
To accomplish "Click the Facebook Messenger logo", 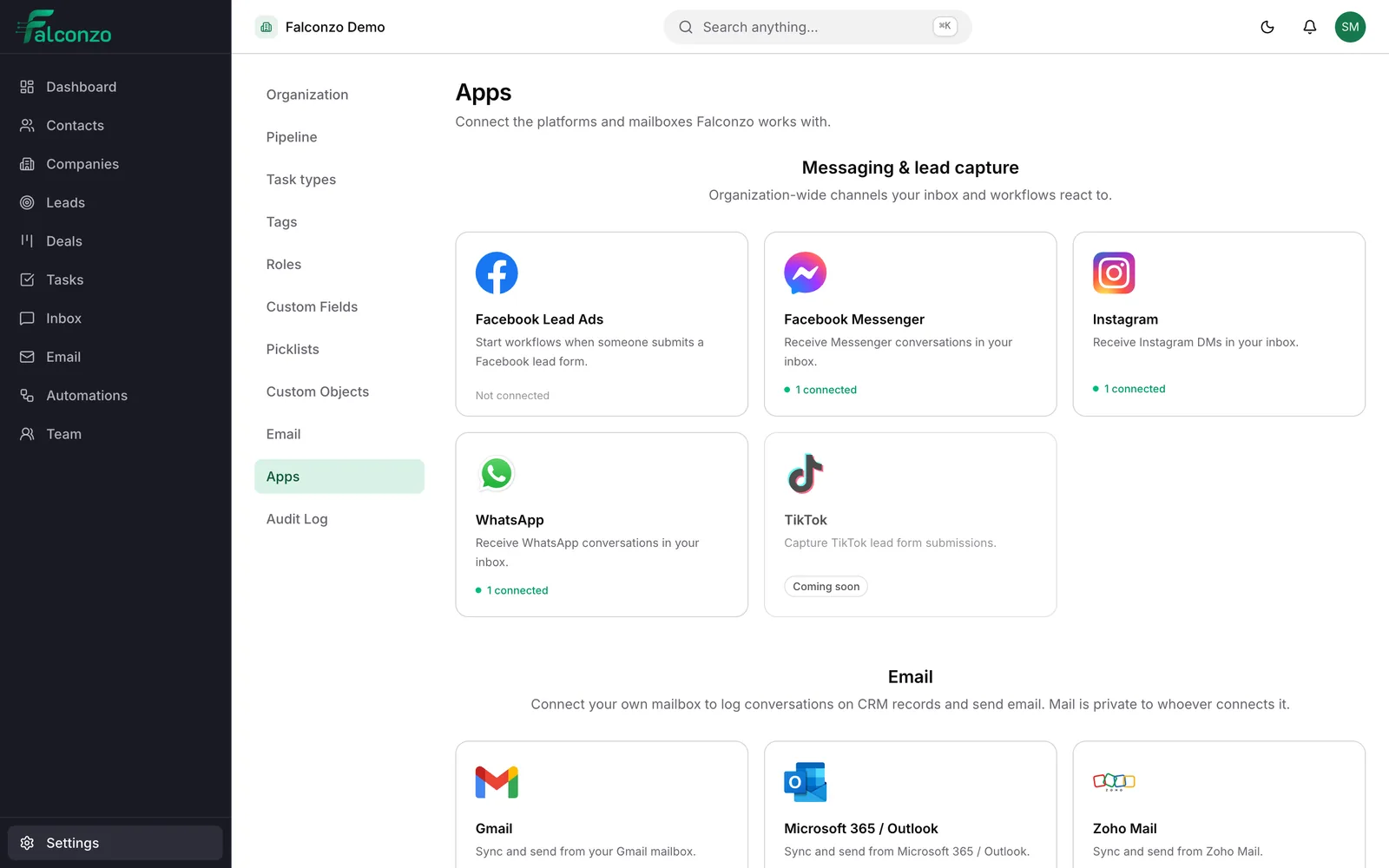I will tap(805, 273).
